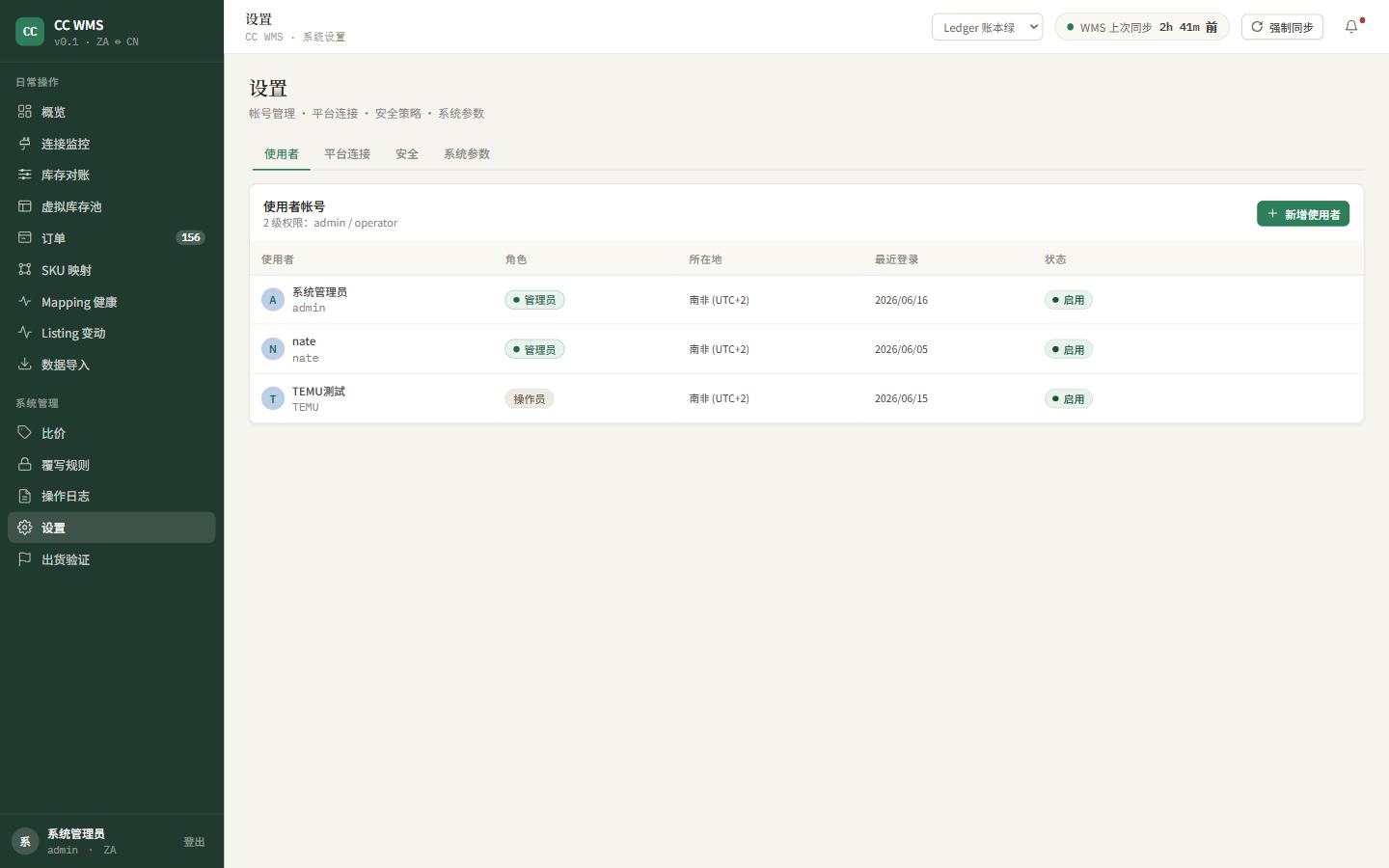Viewport: 1389px width, 868px height.
Task: Click the 数据导入 download icon
Action: pos(25,365)
